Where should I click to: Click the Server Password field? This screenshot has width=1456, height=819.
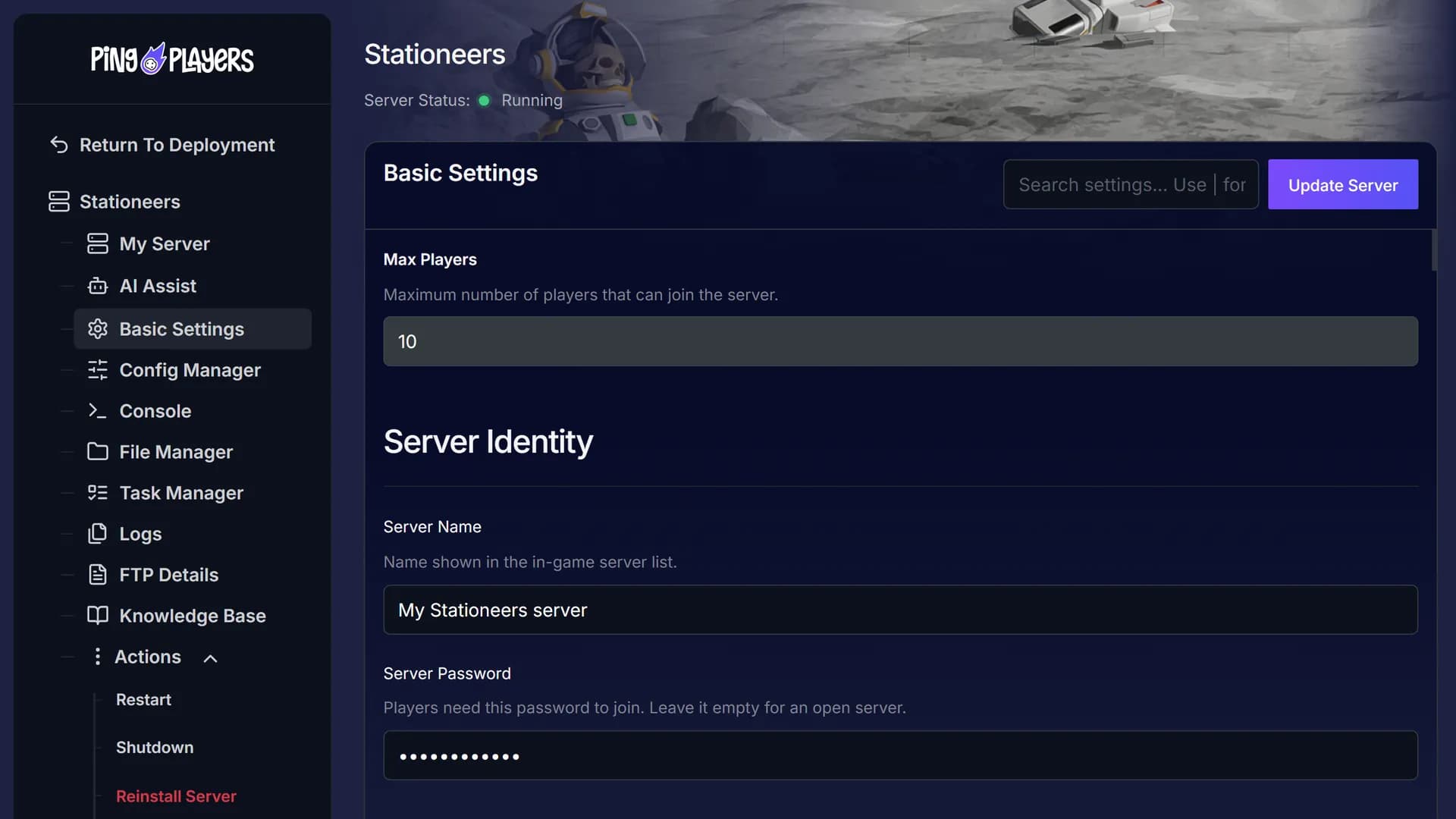click(x=900, y=755)
